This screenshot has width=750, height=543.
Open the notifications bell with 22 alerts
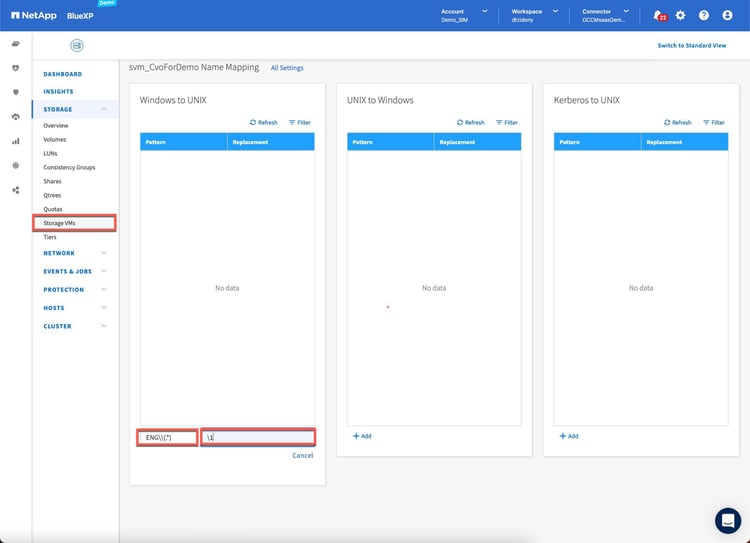[x=658, y=15]
